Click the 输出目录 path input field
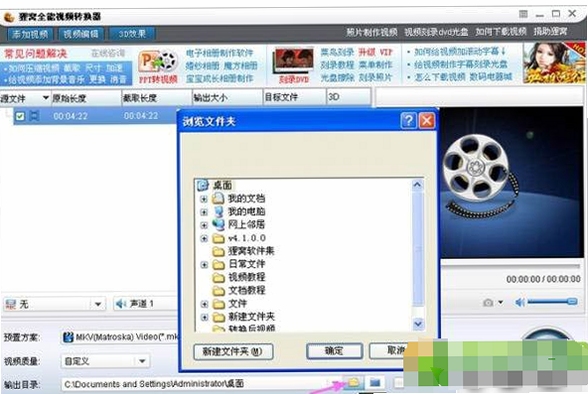Viewport: 588px width, 394px height. (201, 384)
